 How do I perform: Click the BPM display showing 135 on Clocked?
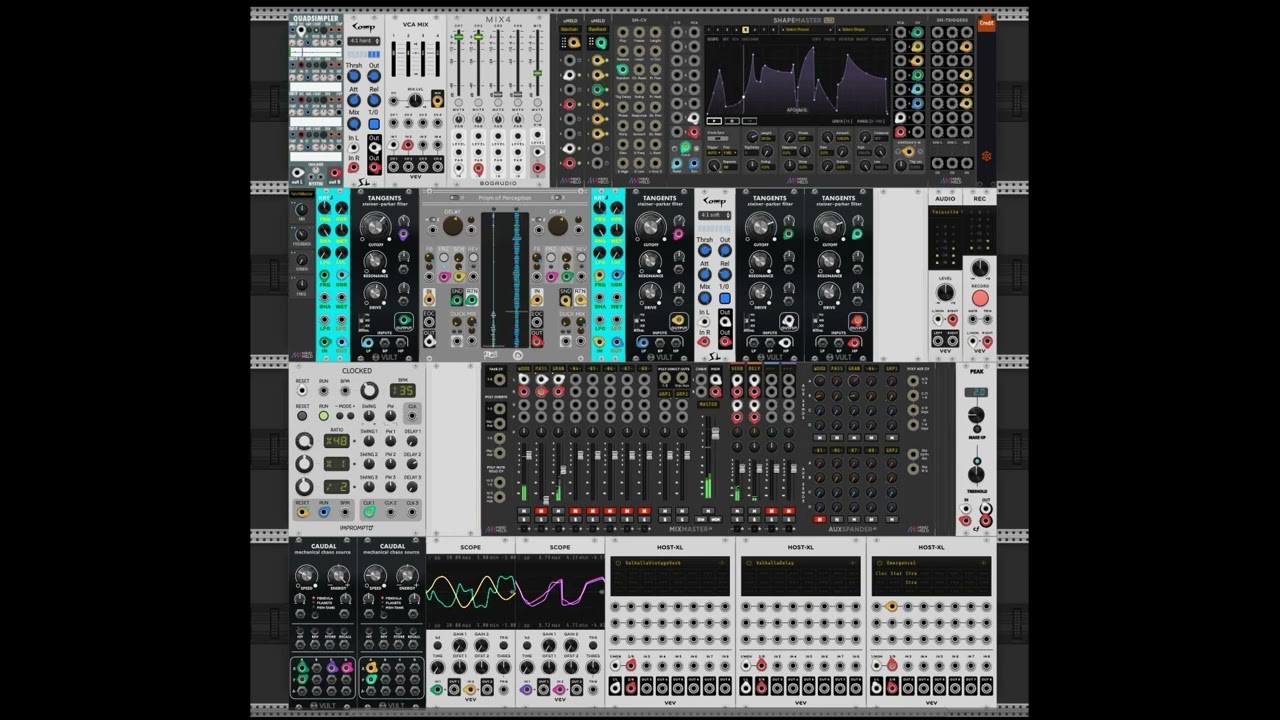tap(403, 390)
